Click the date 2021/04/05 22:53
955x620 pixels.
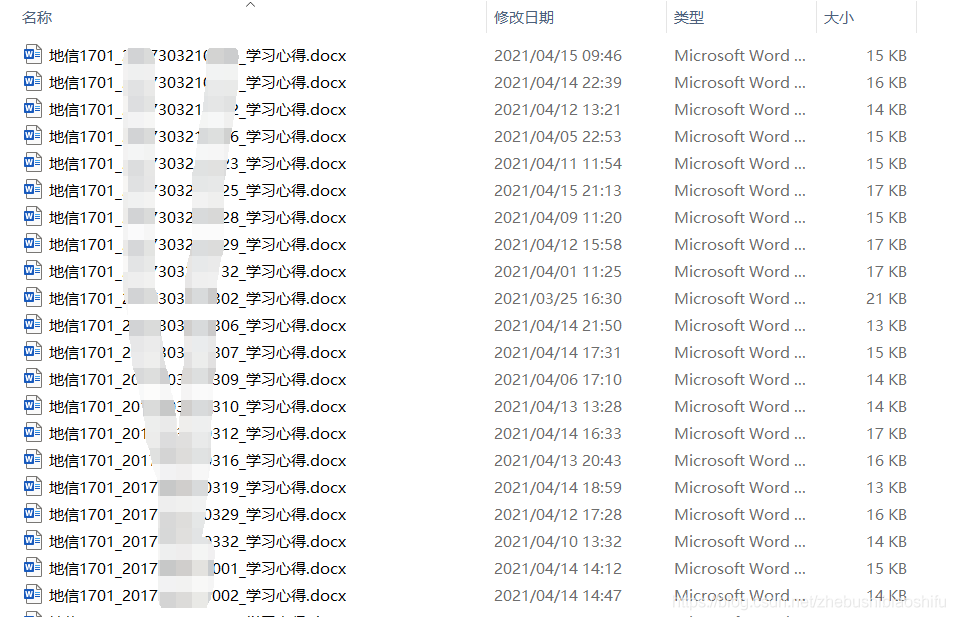point(558,136)
